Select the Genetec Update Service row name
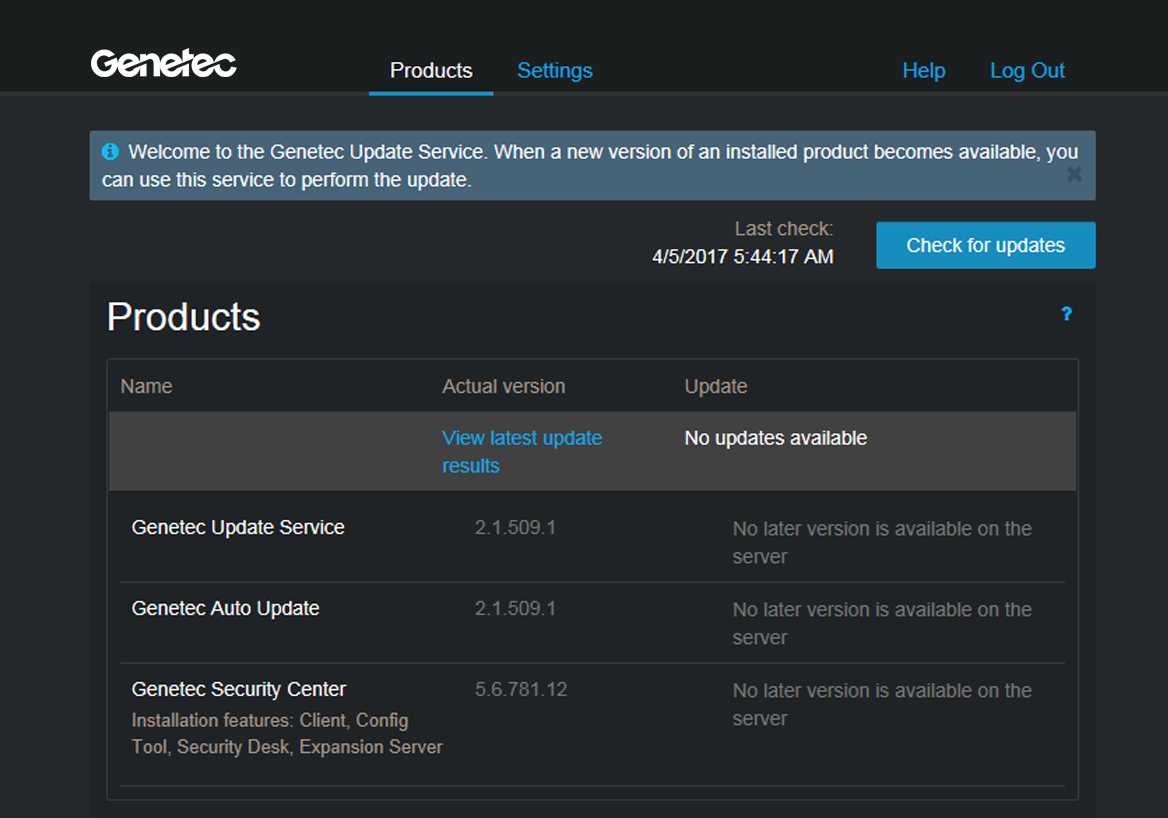1168x818 pixels. tap(238, 527)
